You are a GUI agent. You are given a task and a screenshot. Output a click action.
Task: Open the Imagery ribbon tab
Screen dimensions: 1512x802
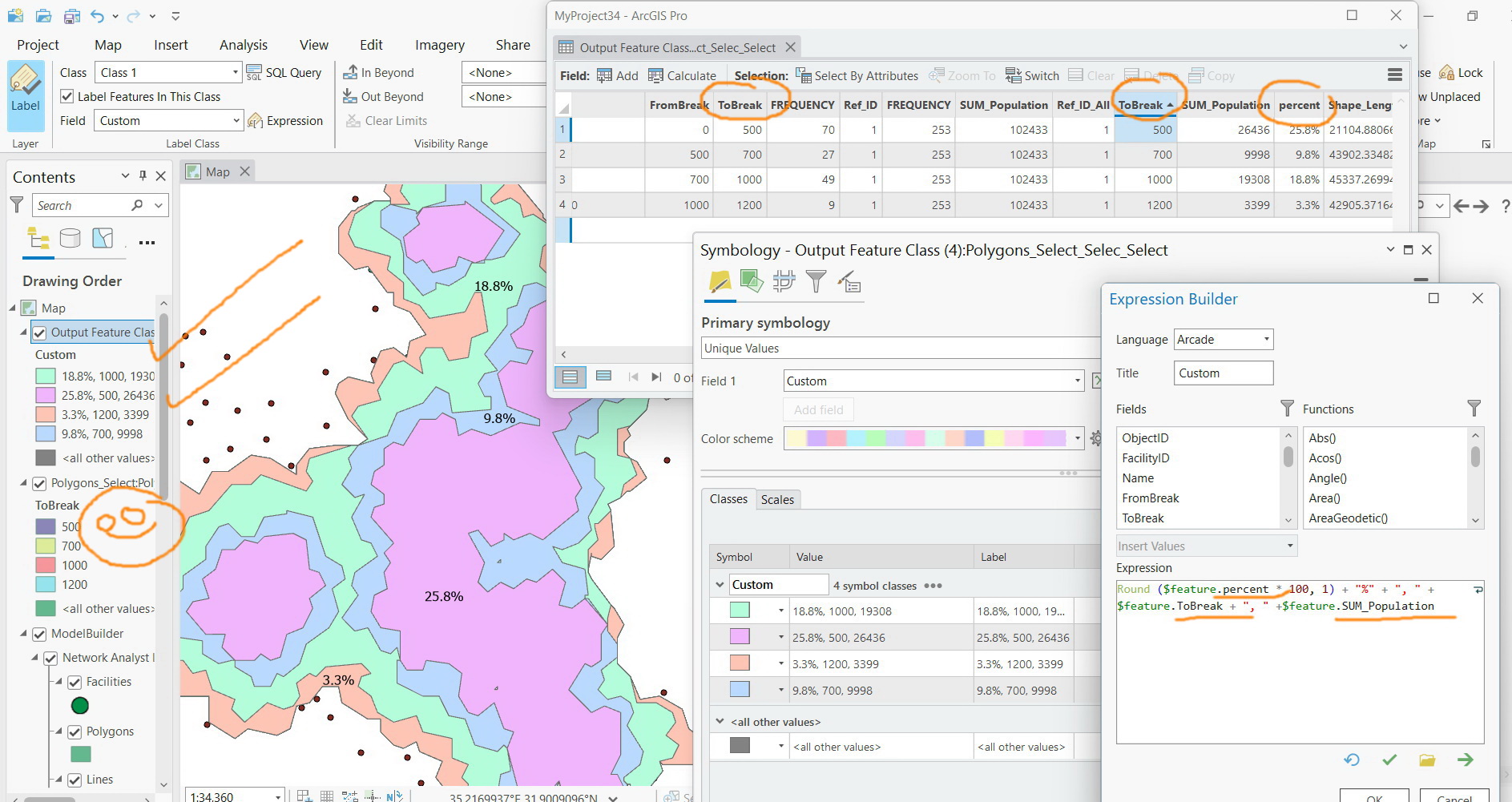439,45
